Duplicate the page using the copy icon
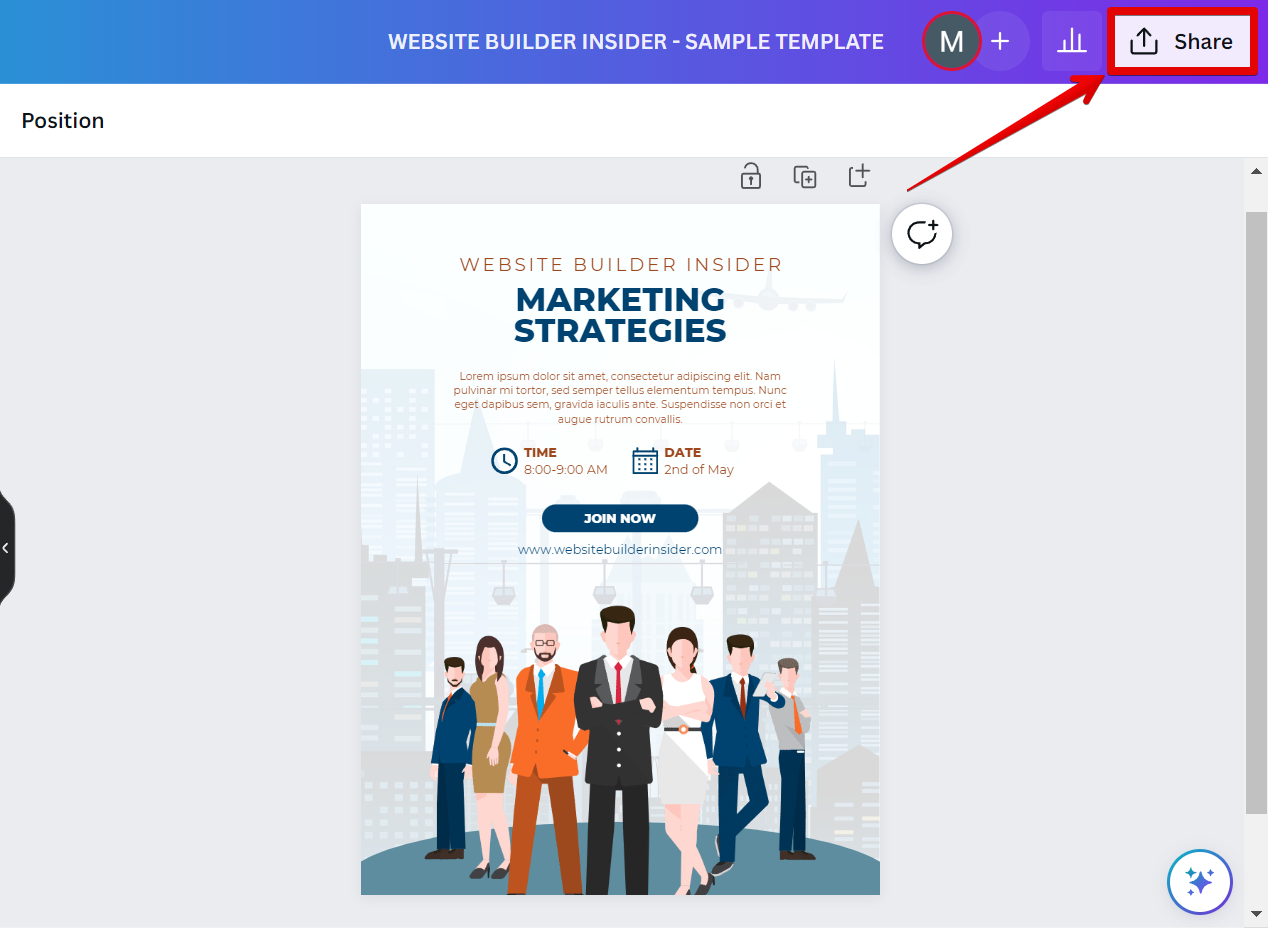The height and width of the screenshot is (928, 1268). click(x=804, y=176)
